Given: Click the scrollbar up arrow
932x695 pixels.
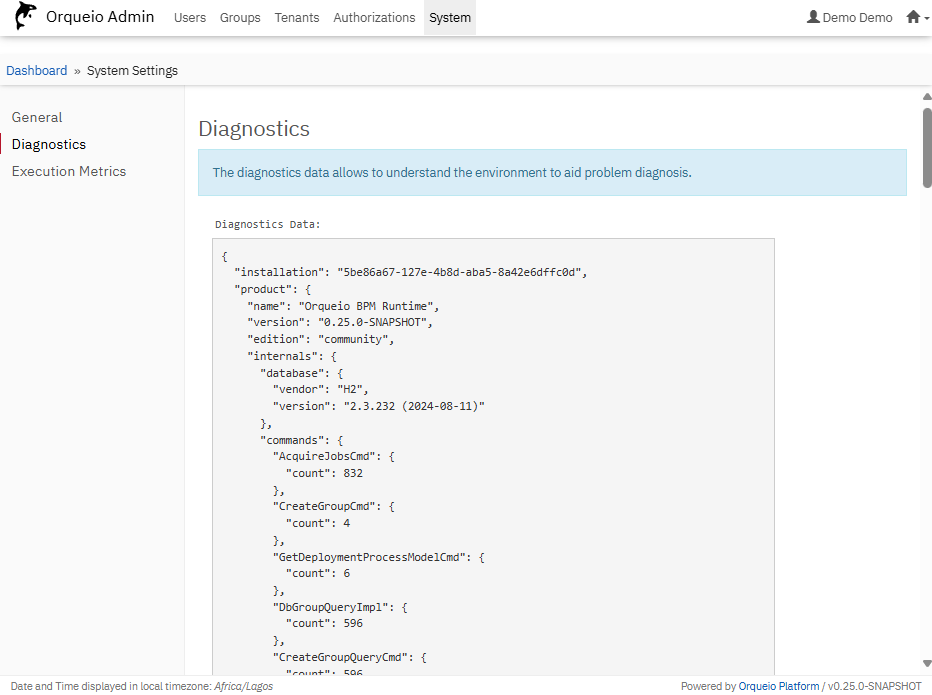Looking at the screenshot, I should 926,97.
